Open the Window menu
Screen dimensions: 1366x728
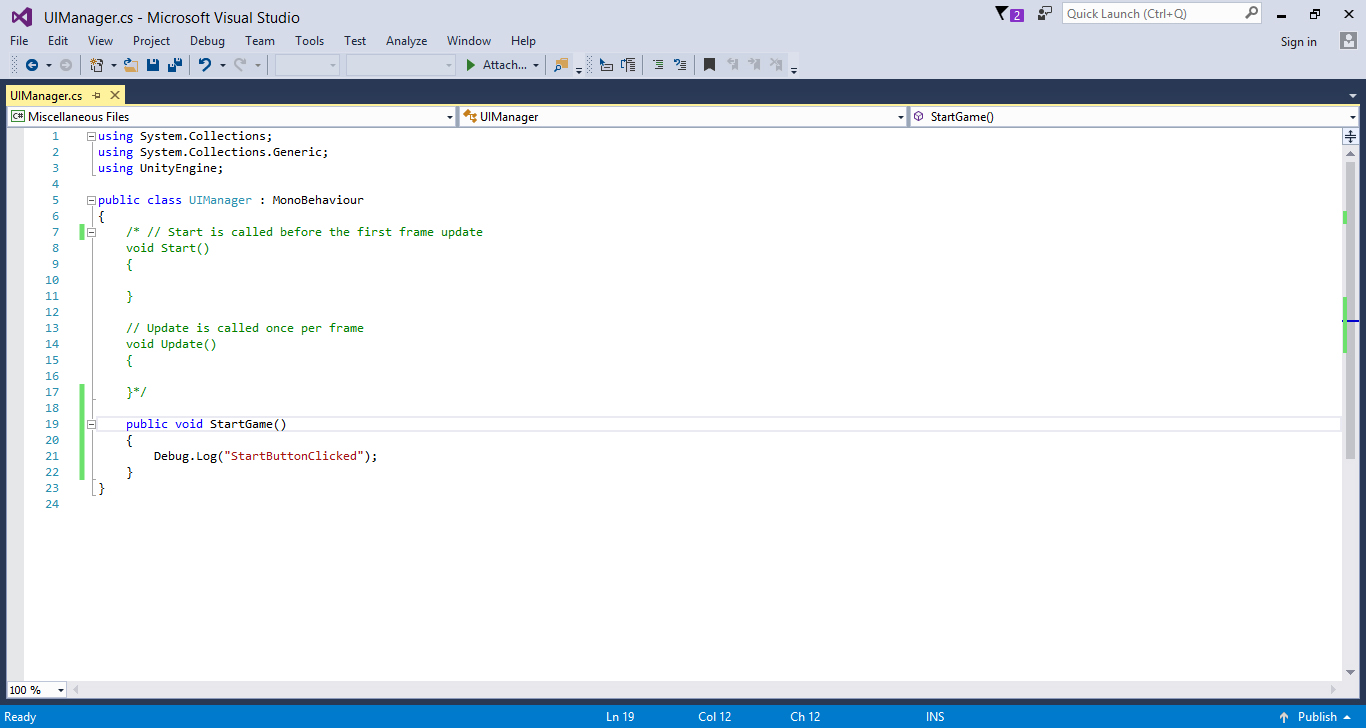[469, 41]
